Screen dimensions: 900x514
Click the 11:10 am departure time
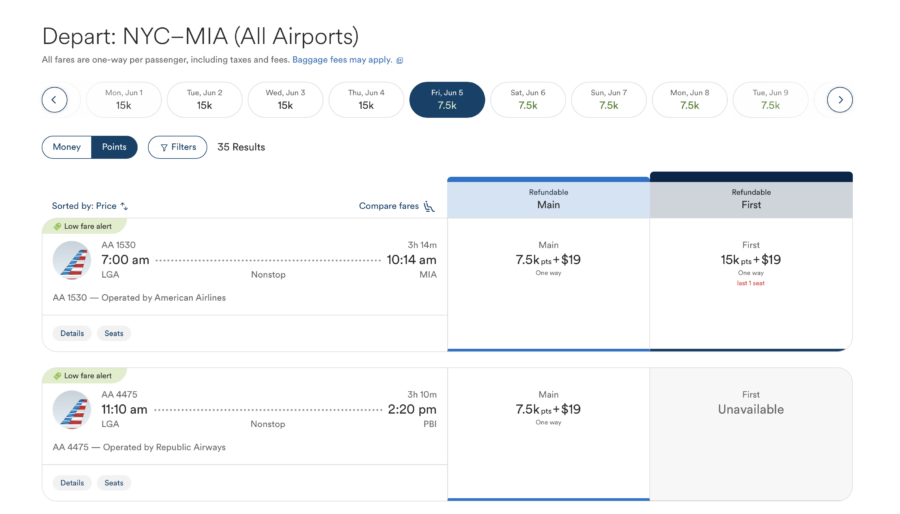pos(124,410)
